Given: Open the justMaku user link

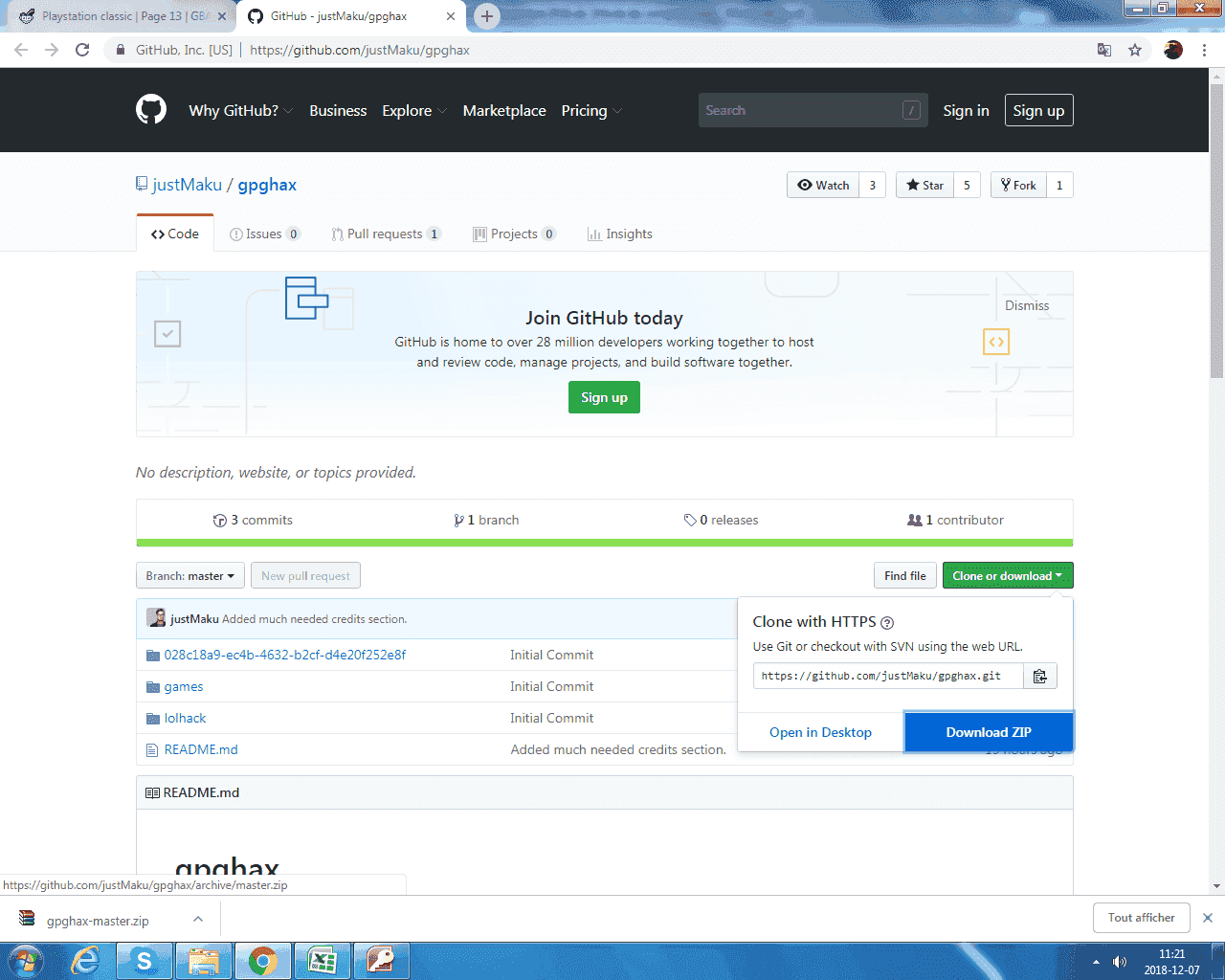Looking at the screenshot, I should click(x=187, y=185).
